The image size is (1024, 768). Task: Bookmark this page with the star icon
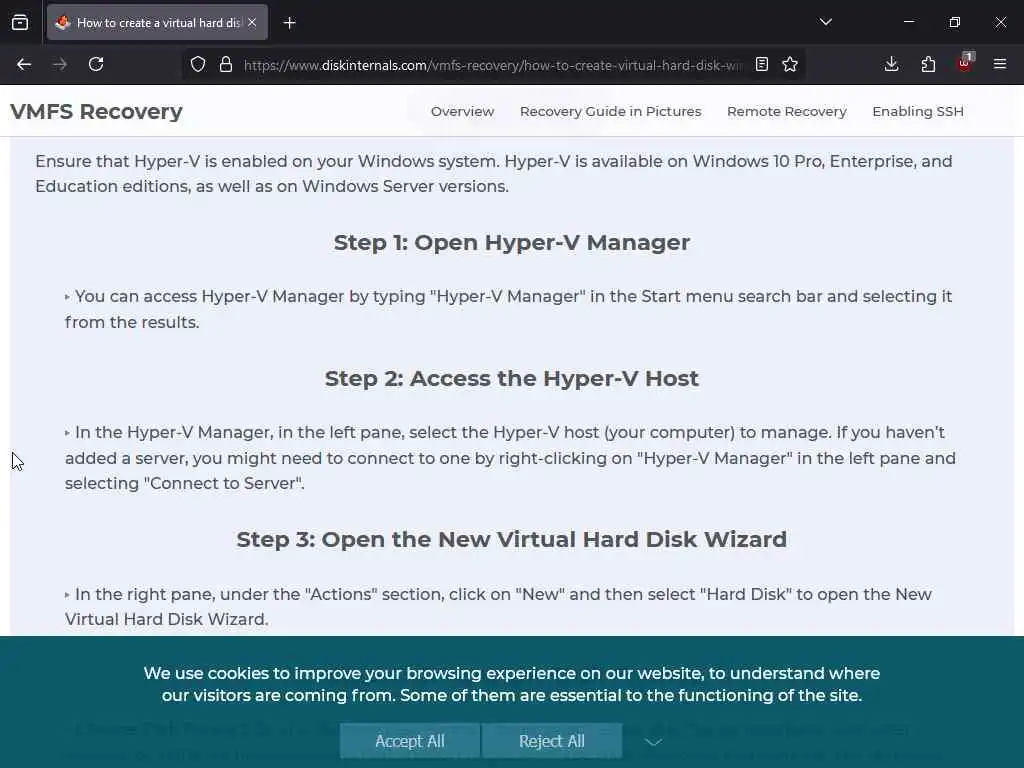coord(790,64)
